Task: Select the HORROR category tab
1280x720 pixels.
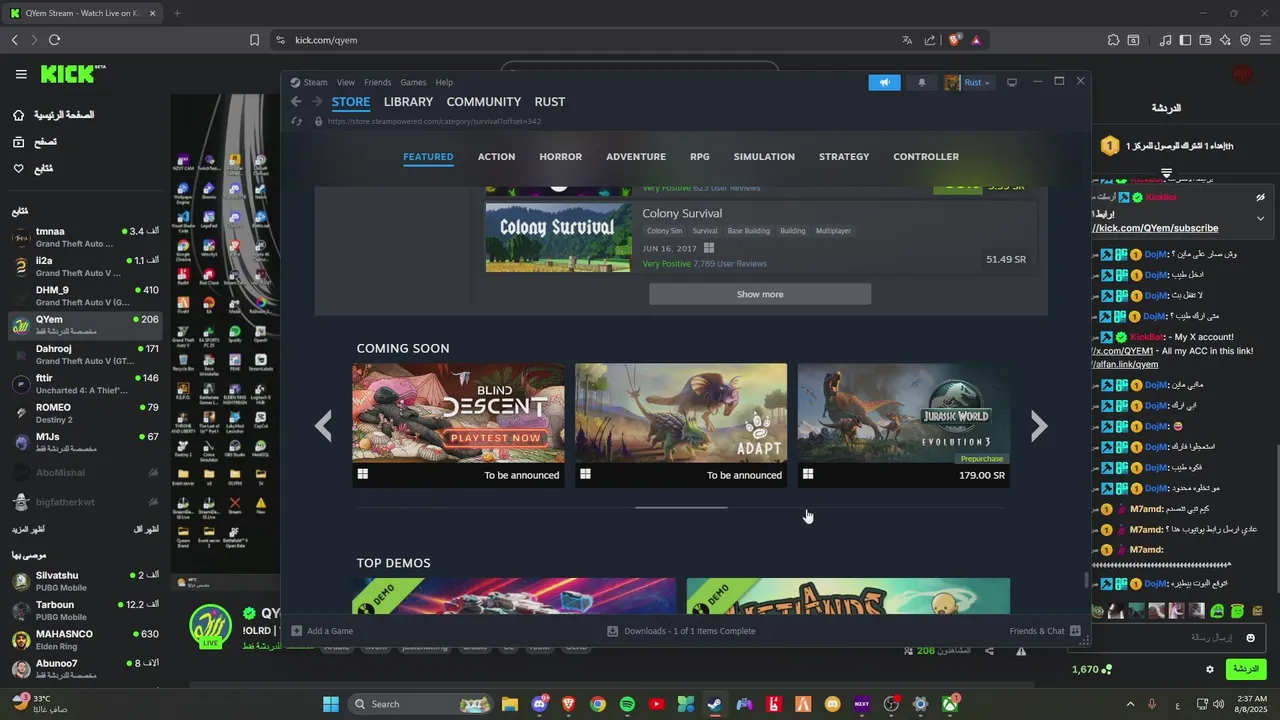Action: point(560,157)
